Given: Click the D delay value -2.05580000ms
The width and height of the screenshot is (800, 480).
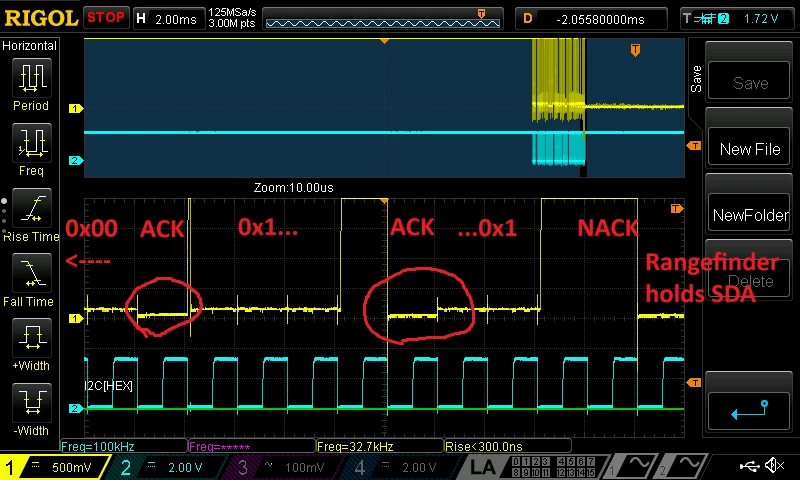Looking at the screenshot, I should coord(591,19).
